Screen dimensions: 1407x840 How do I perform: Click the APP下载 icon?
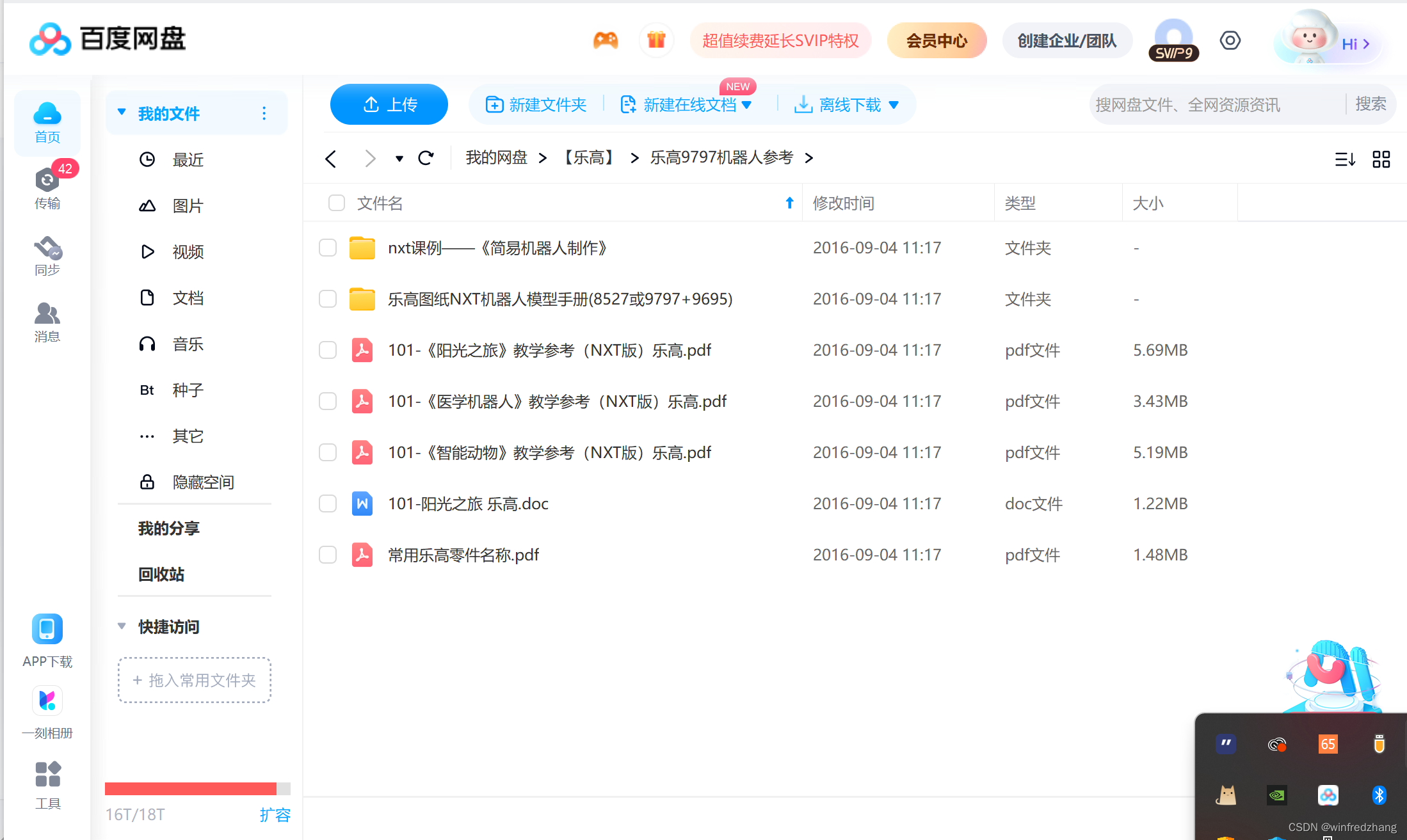pyautogui.click(x=47, y=641)
